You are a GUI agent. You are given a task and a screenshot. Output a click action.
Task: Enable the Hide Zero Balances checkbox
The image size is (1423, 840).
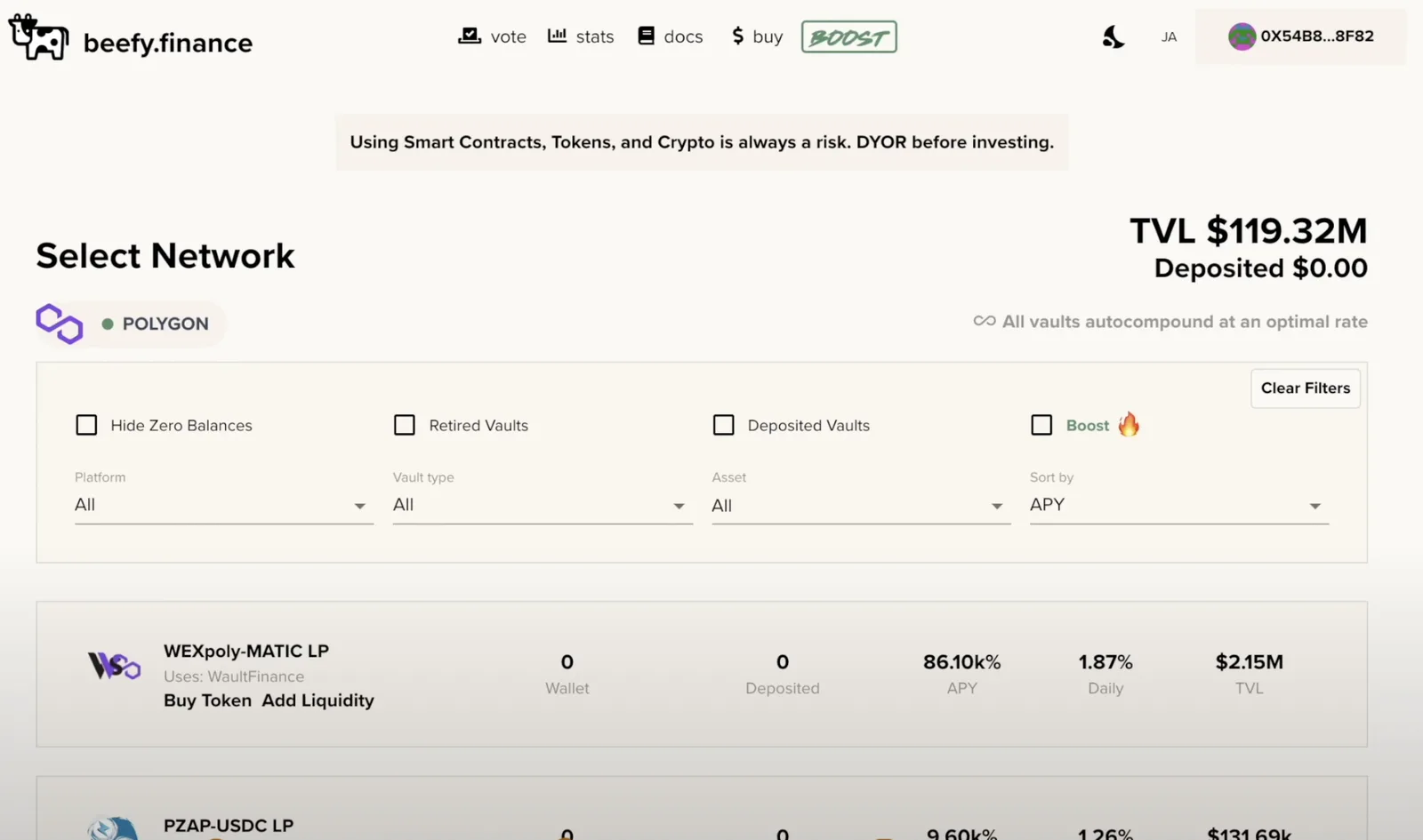coord(86,425)
